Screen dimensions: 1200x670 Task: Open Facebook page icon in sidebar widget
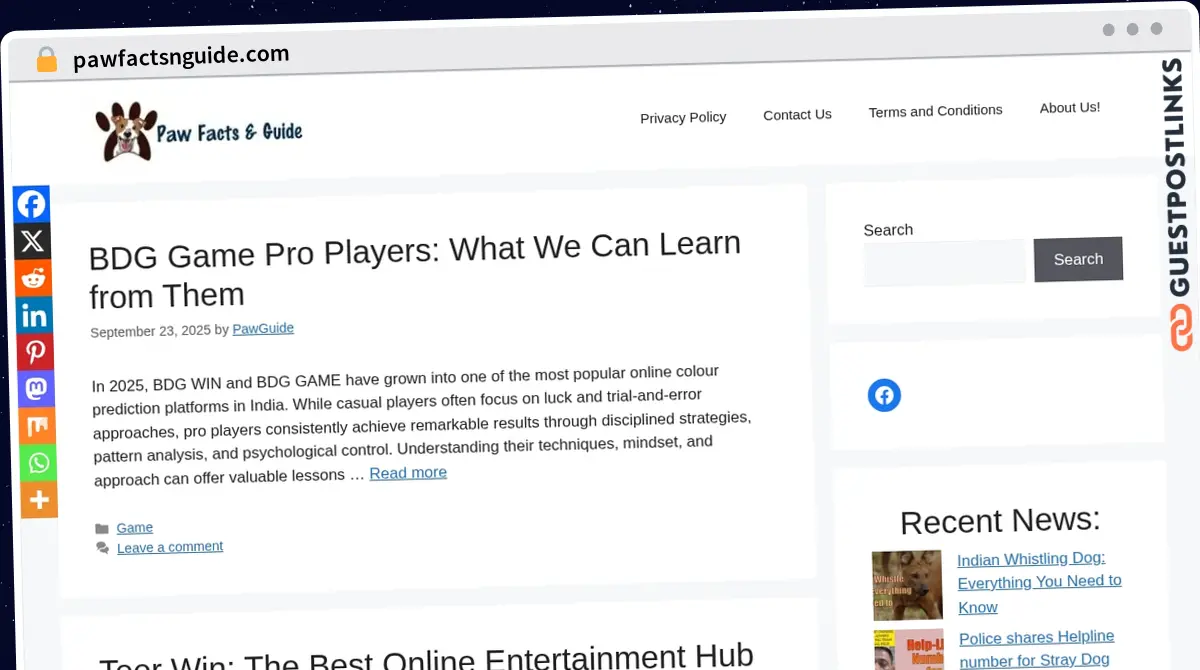click(884, 395)
